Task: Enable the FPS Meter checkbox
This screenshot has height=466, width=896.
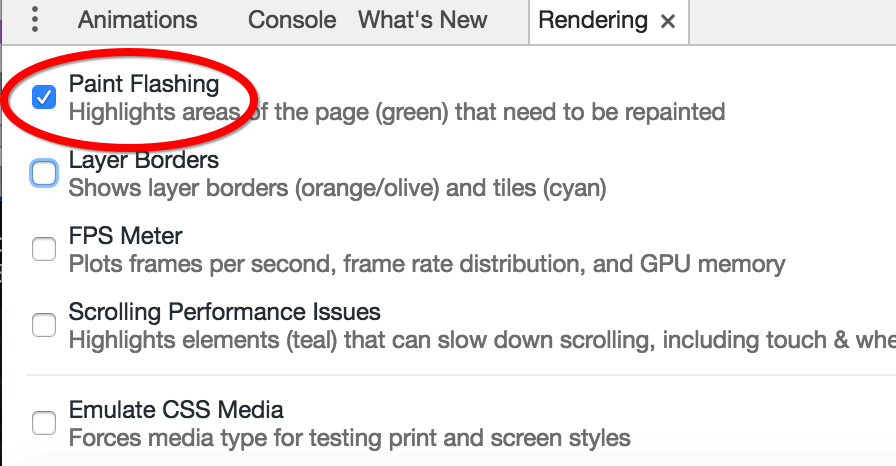Action: point(44,249)
